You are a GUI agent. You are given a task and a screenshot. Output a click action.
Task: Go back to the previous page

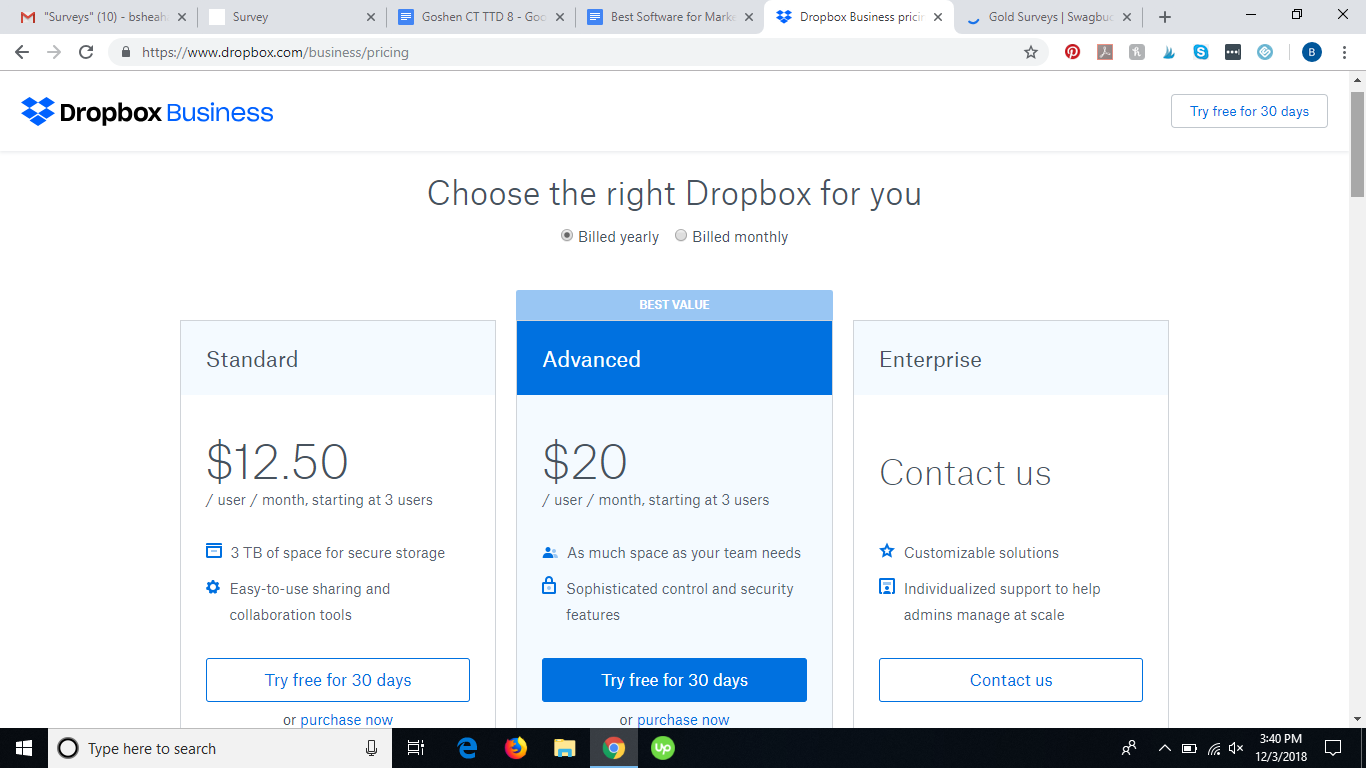click(x=22, y=52)
